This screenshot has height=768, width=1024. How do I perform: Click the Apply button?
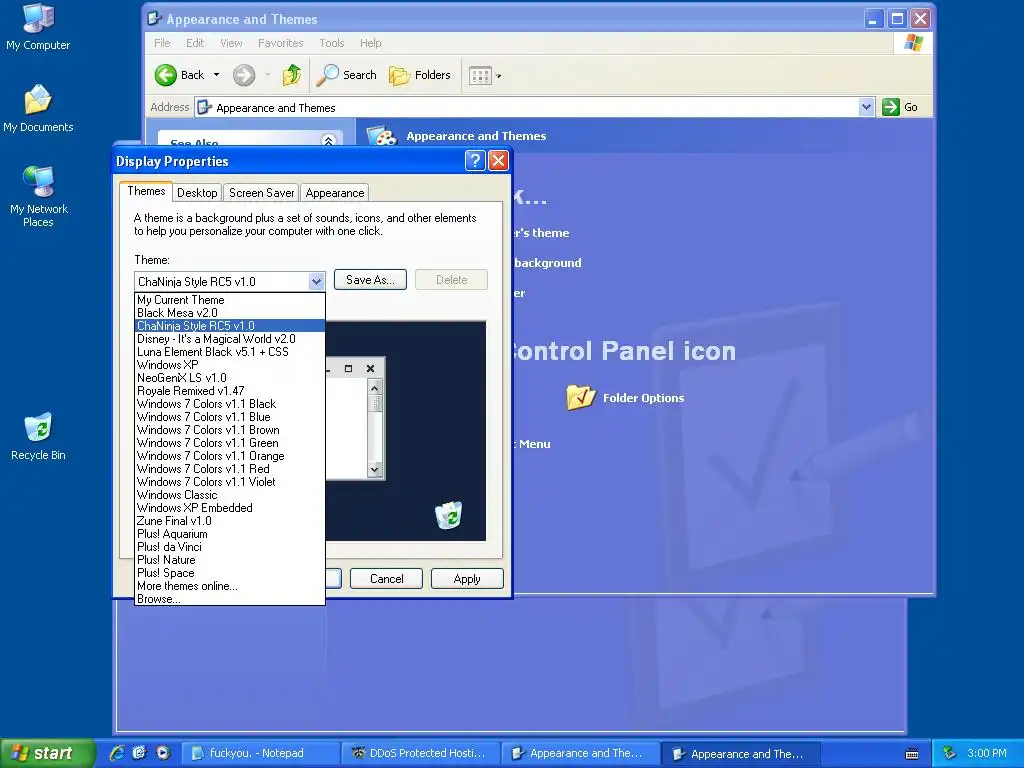pyautogui.click(x=467, y=579)
